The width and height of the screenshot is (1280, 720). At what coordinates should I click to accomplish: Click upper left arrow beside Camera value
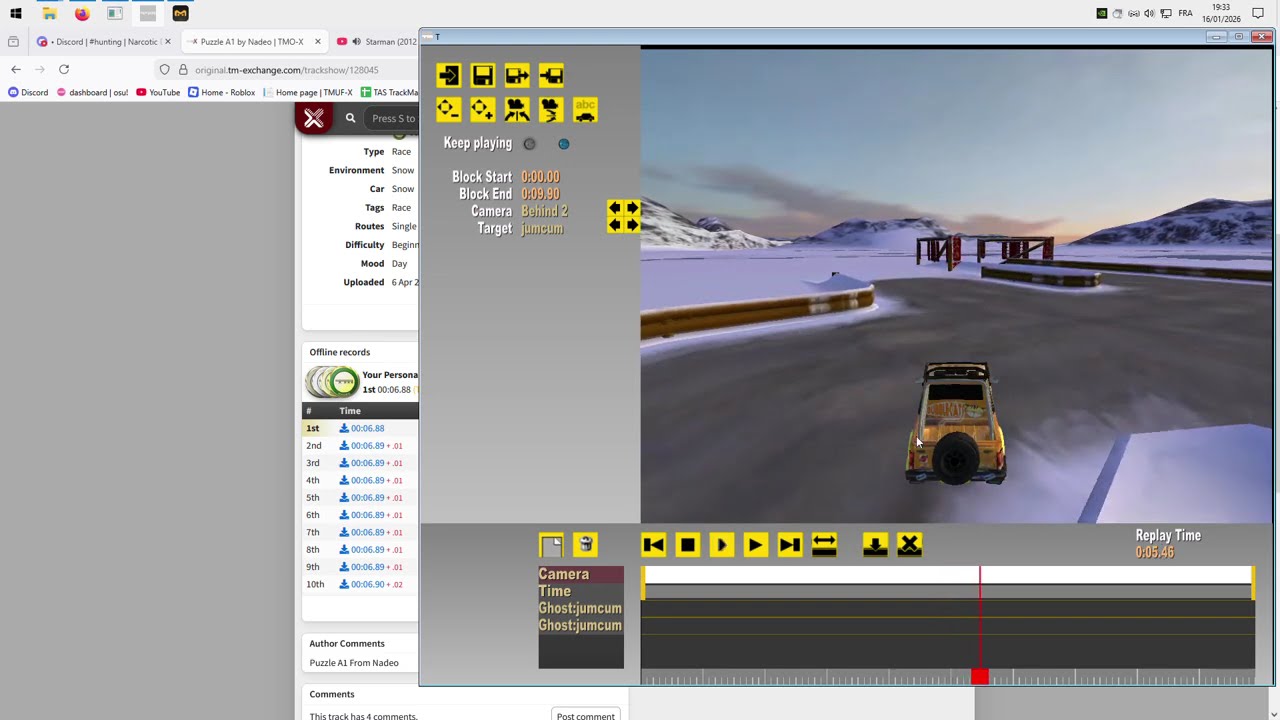[614, 208]
